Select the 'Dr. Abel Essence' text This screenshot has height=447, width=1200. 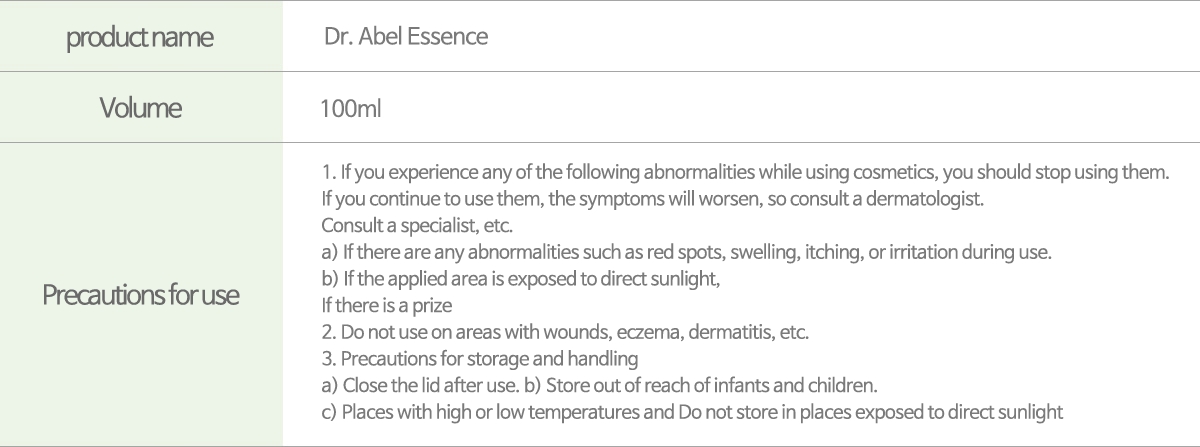point(406,38)
